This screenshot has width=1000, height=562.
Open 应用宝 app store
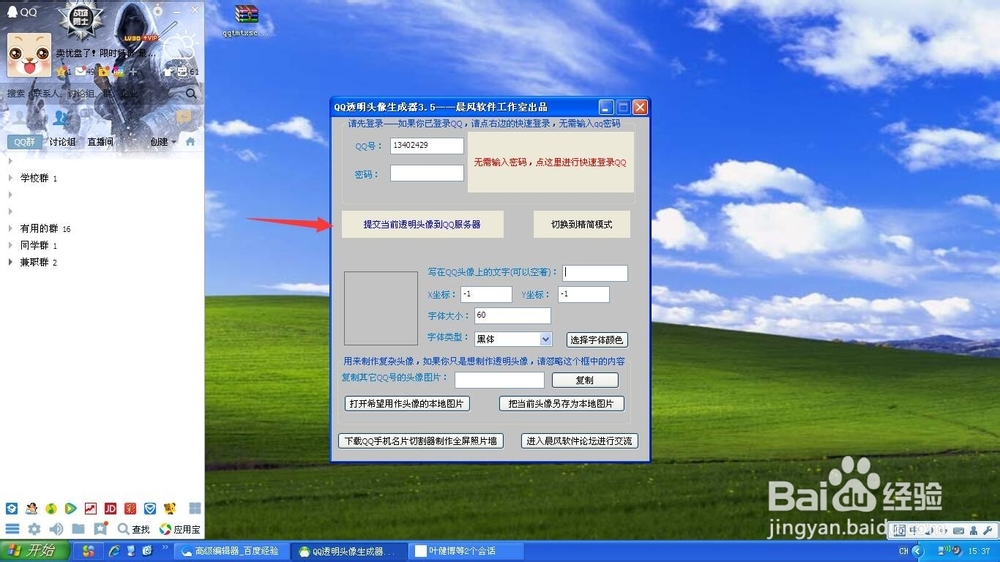click(180, 529)
